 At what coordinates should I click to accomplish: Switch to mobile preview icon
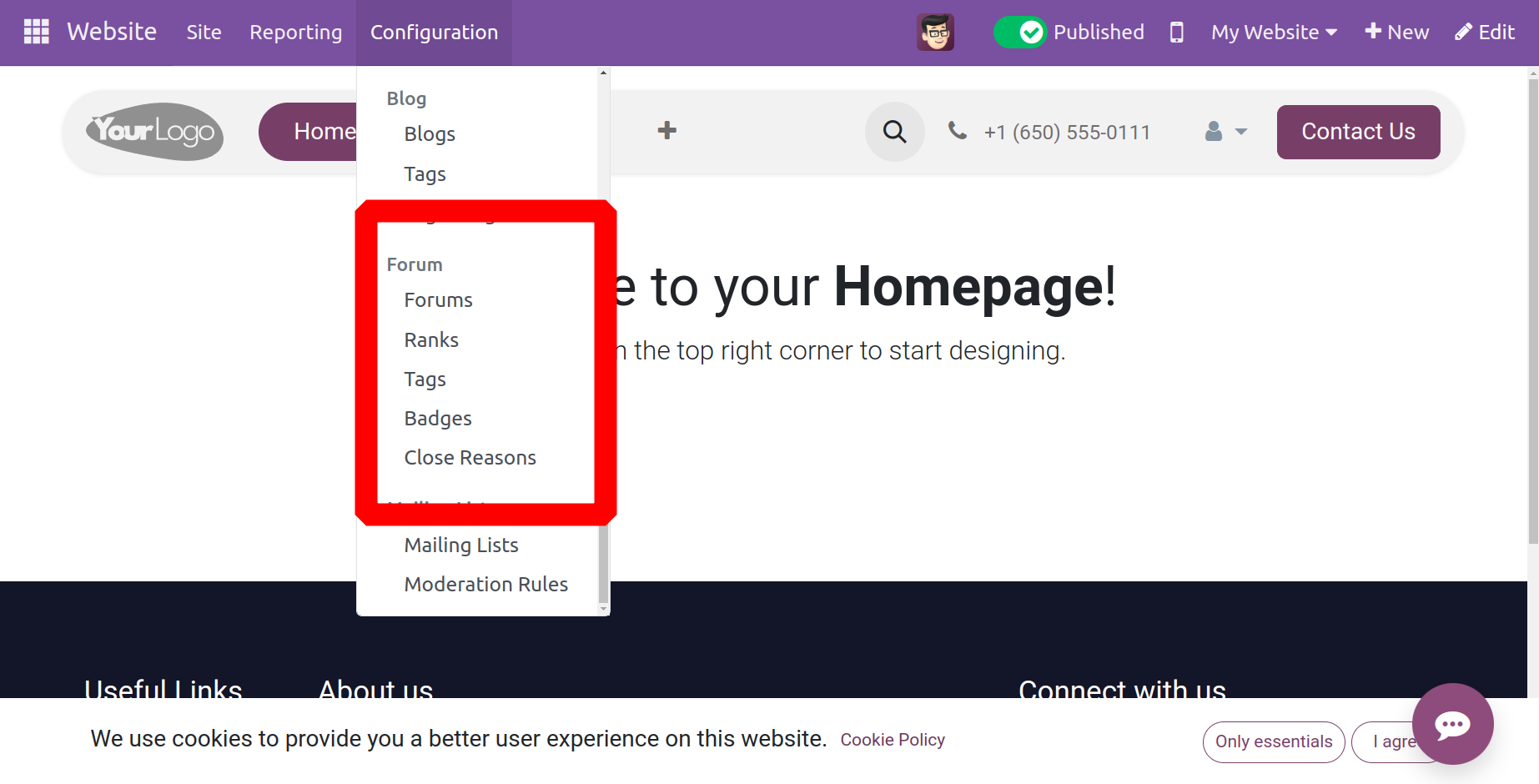point(1176,33)
